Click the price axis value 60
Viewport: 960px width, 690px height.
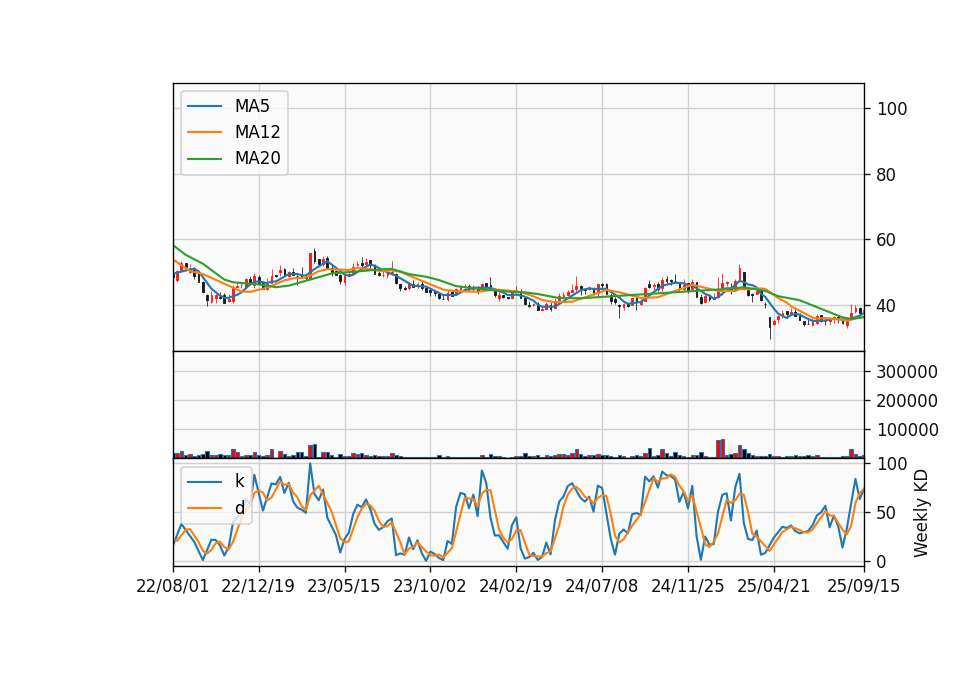(x=886, y=240)
